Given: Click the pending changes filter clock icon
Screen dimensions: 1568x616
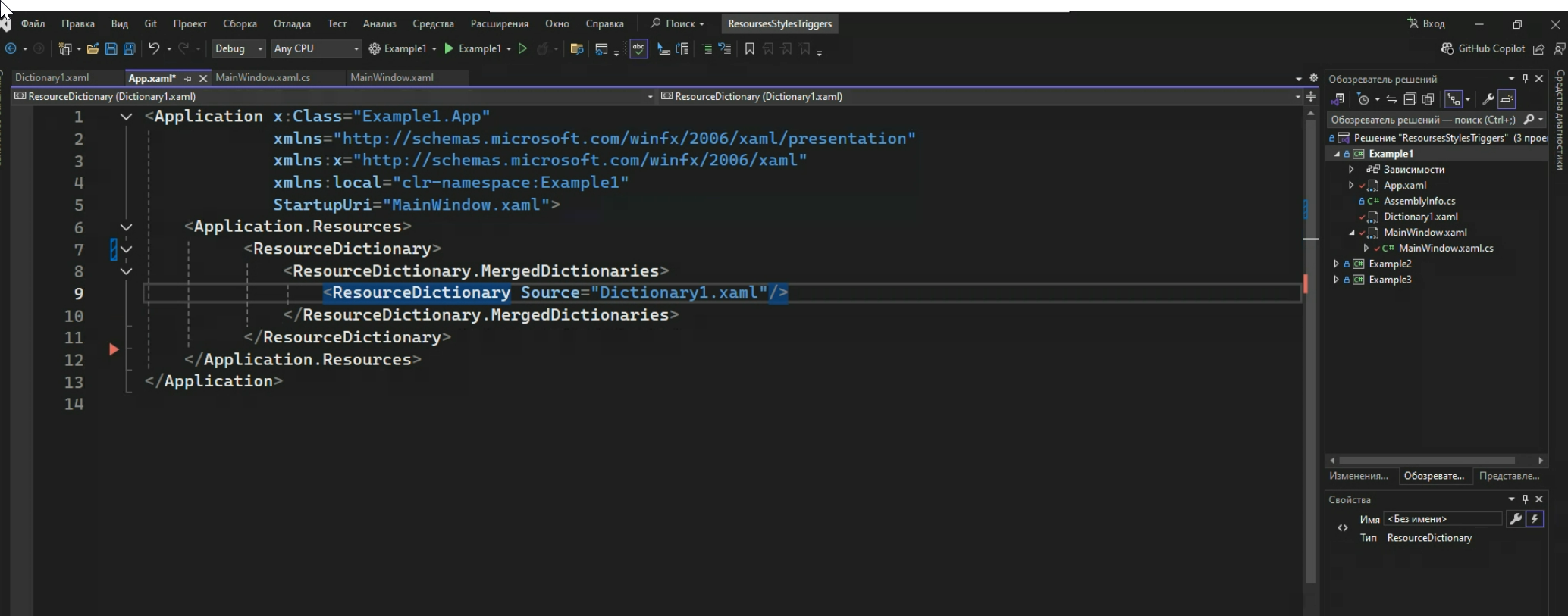Looking at the screenshot, I should click(x=1363, y=99).
